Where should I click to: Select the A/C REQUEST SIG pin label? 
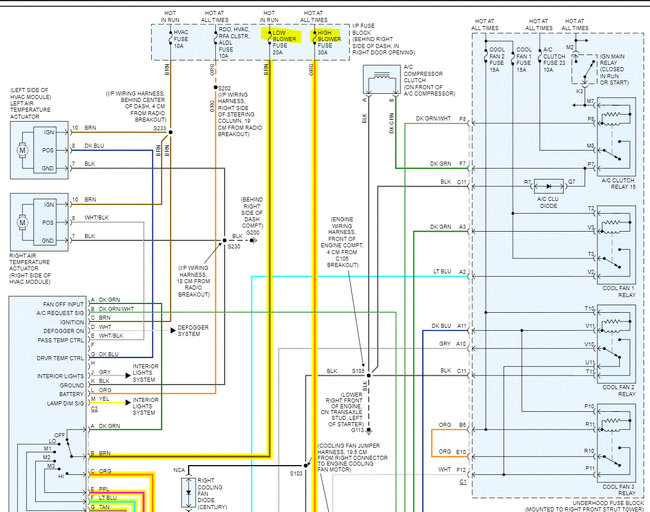[61, 313]
